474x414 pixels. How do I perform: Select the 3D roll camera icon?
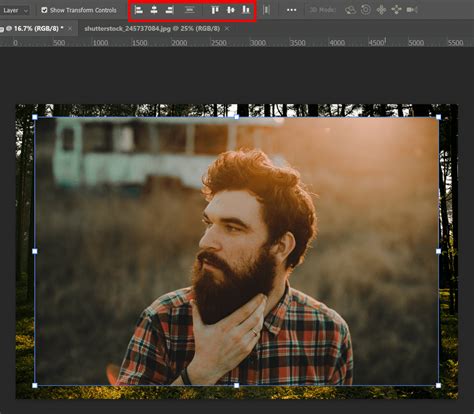(x=366, y=10)
